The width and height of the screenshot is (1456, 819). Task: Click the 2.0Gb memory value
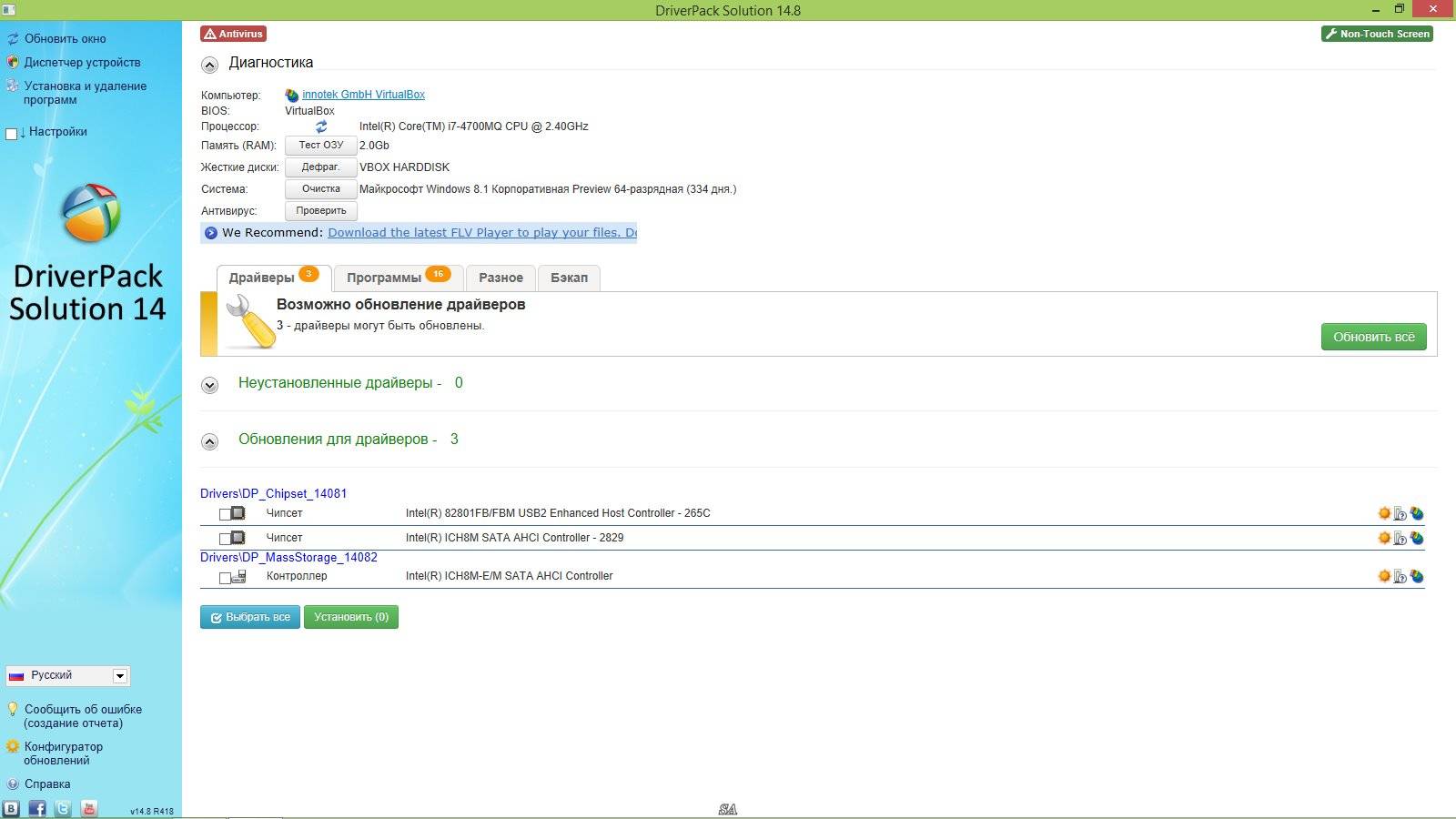pos(374,146)
